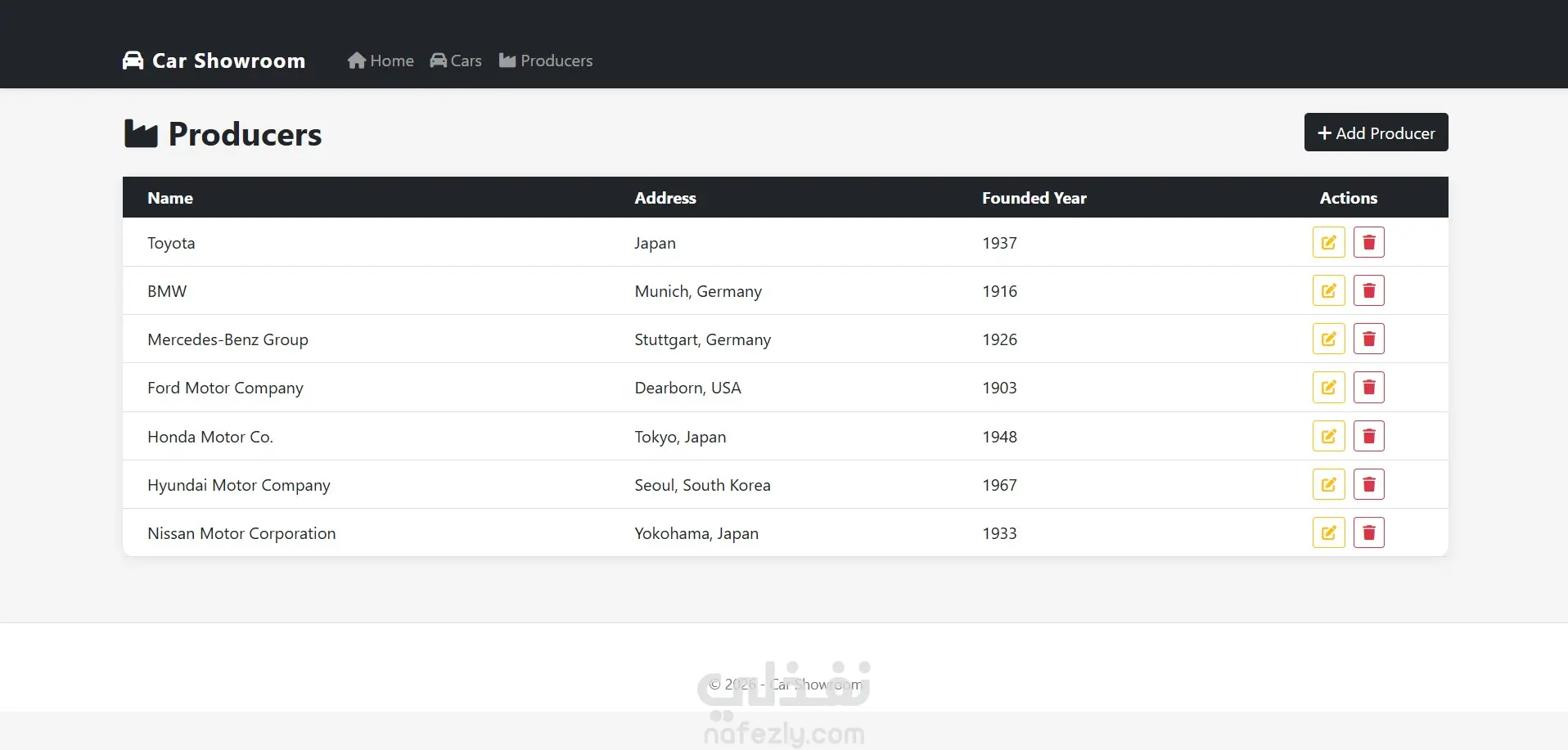Click the founded year 1903
The height and width of the screenshot is (750, 1568).
(999, 388)
